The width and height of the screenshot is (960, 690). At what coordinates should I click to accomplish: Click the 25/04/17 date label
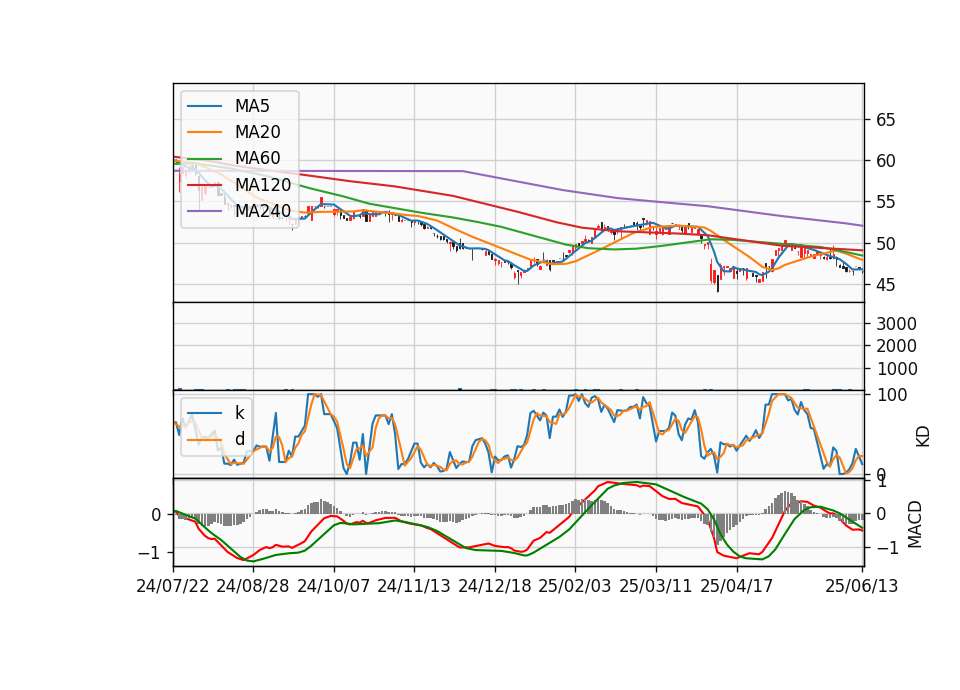coord(737,586)
